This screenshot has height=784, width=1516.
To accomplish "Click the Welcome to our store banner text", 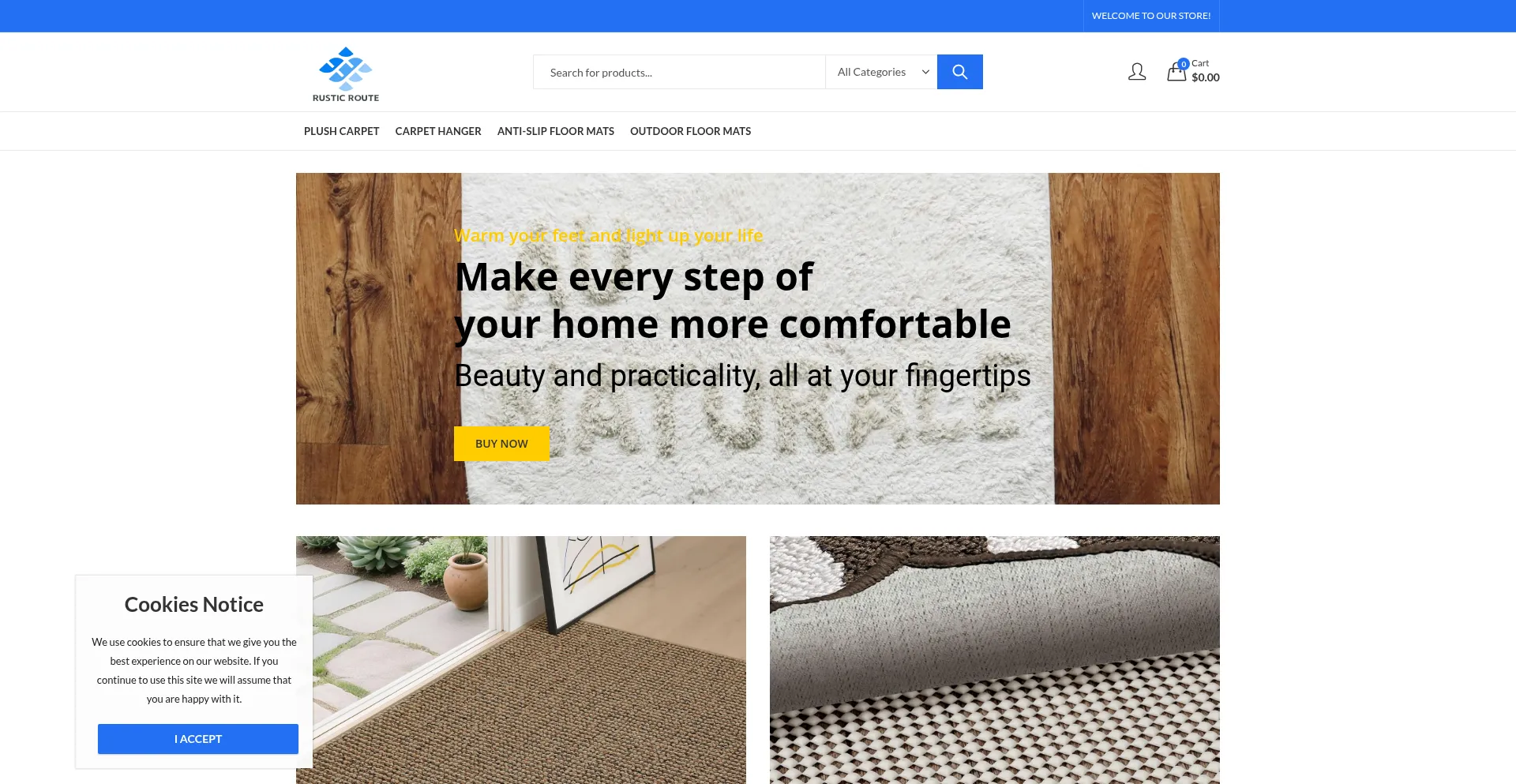I will [1151, 16].
